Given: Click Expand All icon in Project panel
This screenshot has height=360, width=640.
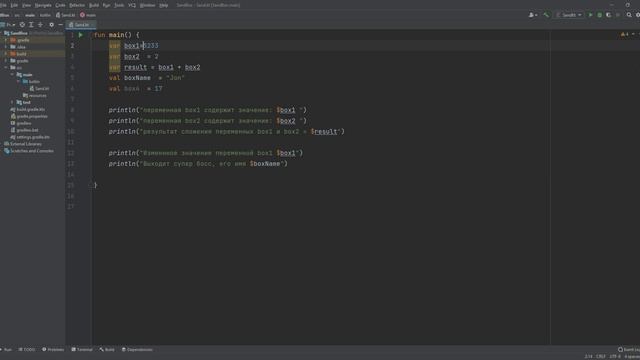Looking at the screenshot, I should pos(31,25).
